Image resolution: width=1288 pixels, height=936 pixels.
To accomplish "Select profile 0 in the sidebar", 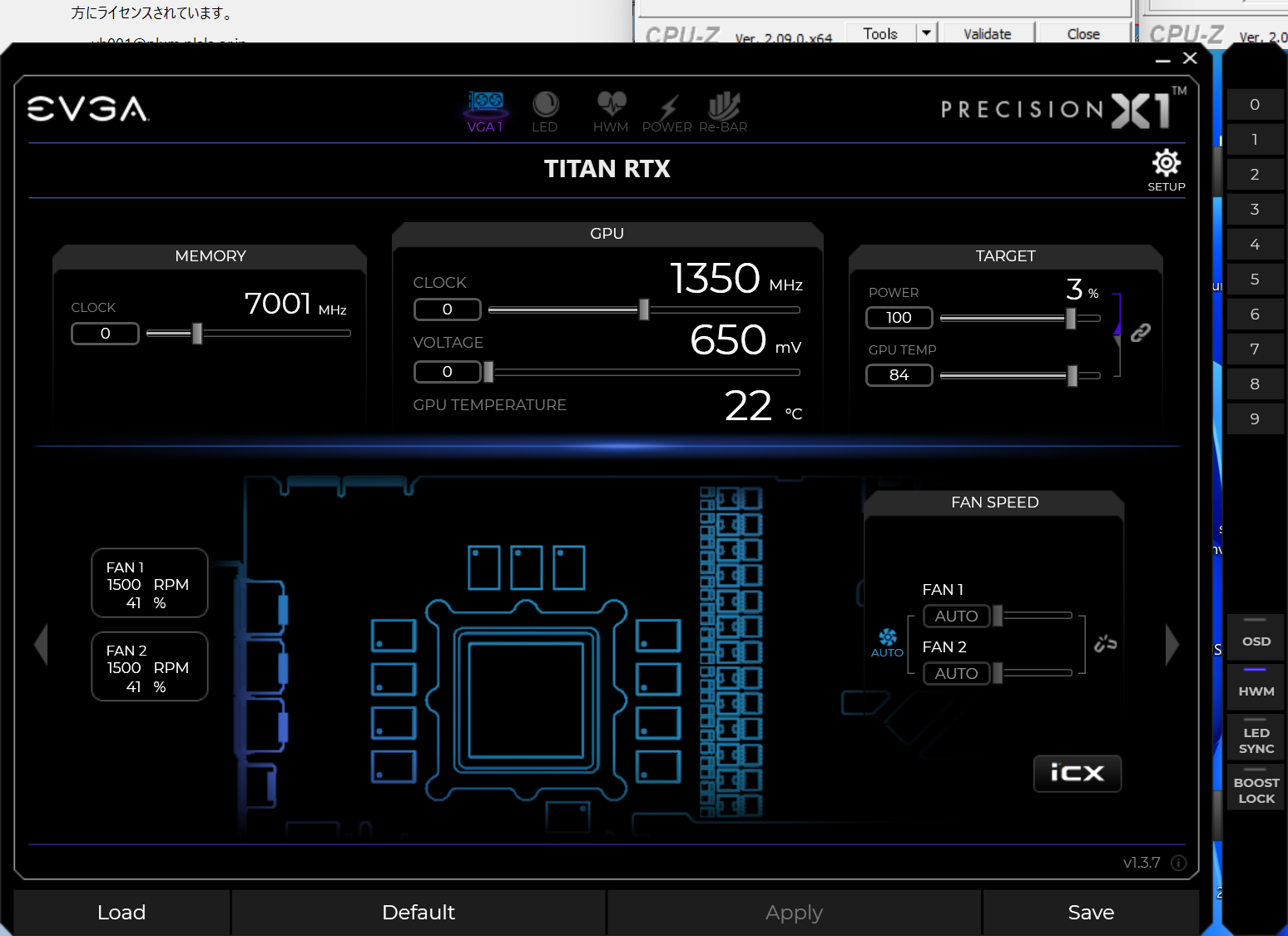I will (1255, 105).
